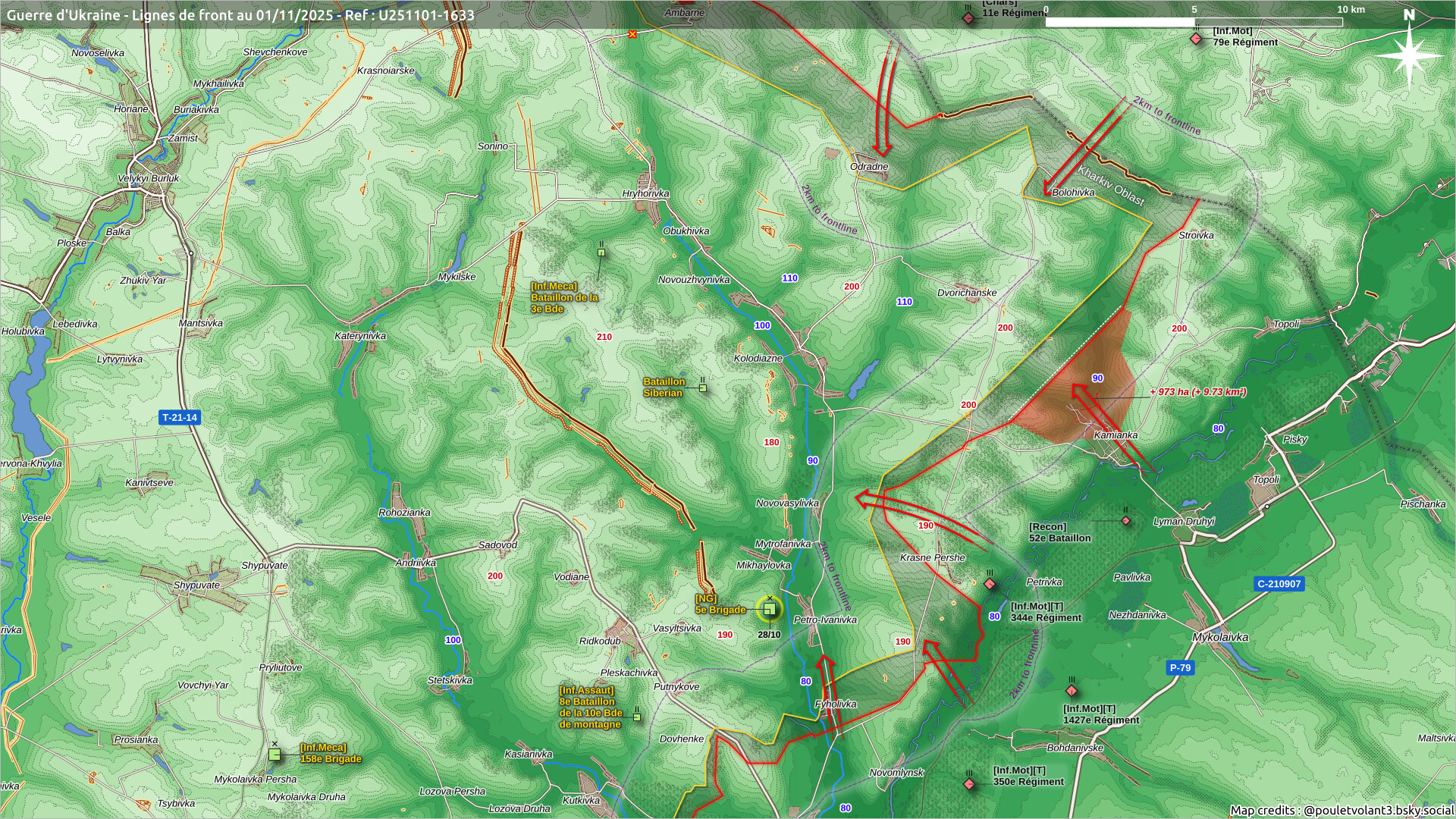Click the 1427e Régiment red diamond icon
Viewport: 1456px width, 819px height.
pos(1072,691)
